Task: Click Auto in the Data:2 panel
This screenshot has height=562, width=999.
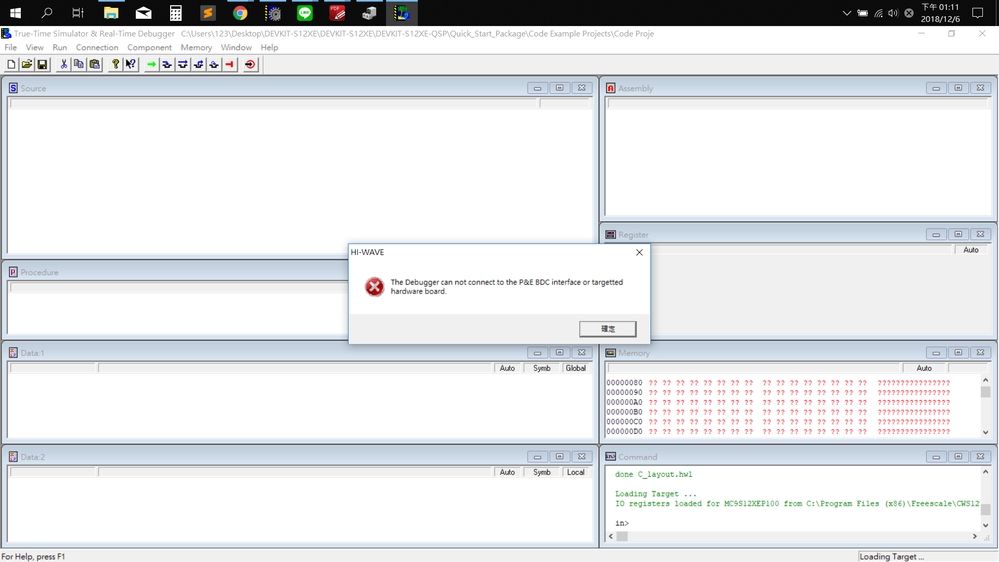Action: 507,472
